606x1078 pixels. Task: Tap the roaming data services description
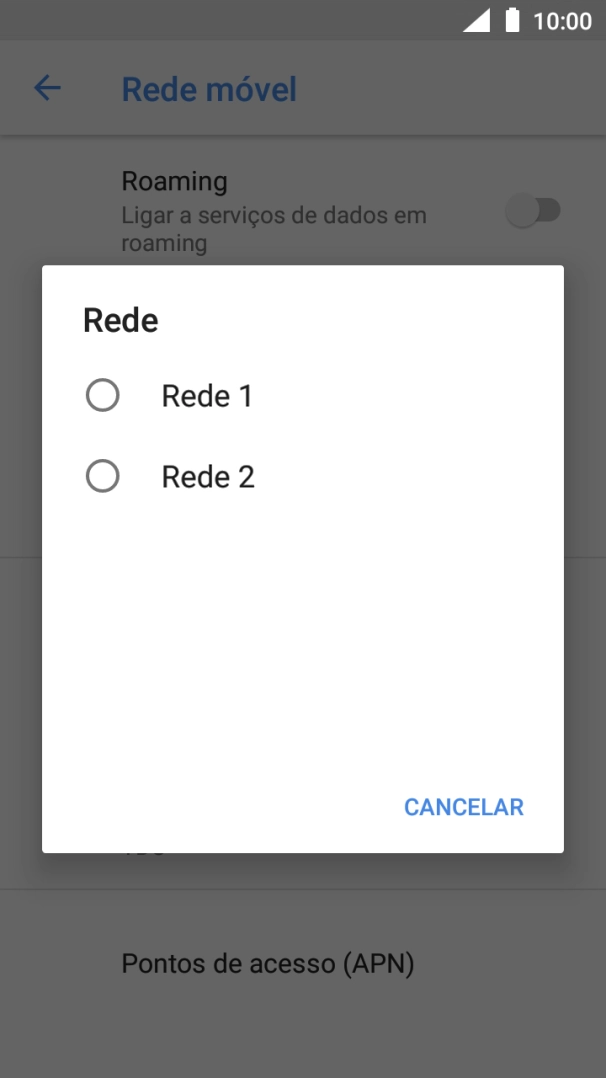tap(273, 228)
